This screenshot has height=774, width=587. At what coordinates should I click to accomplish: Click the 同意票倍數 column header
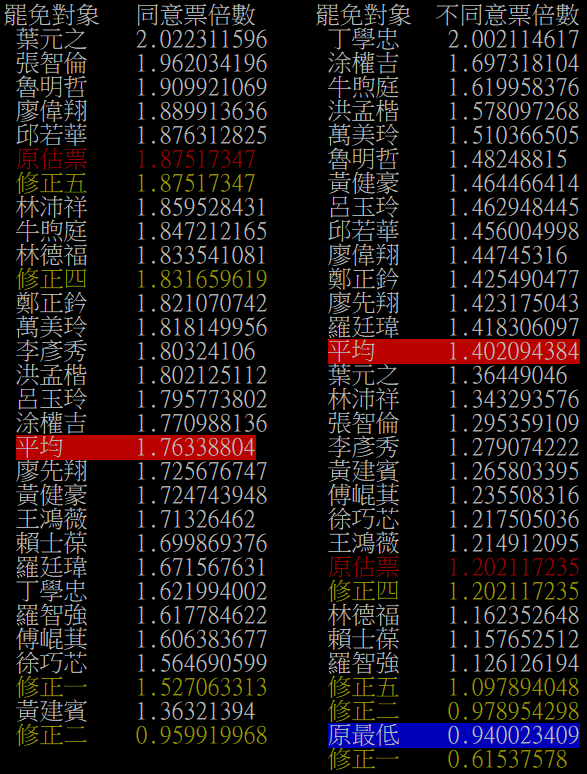(196, 15)
